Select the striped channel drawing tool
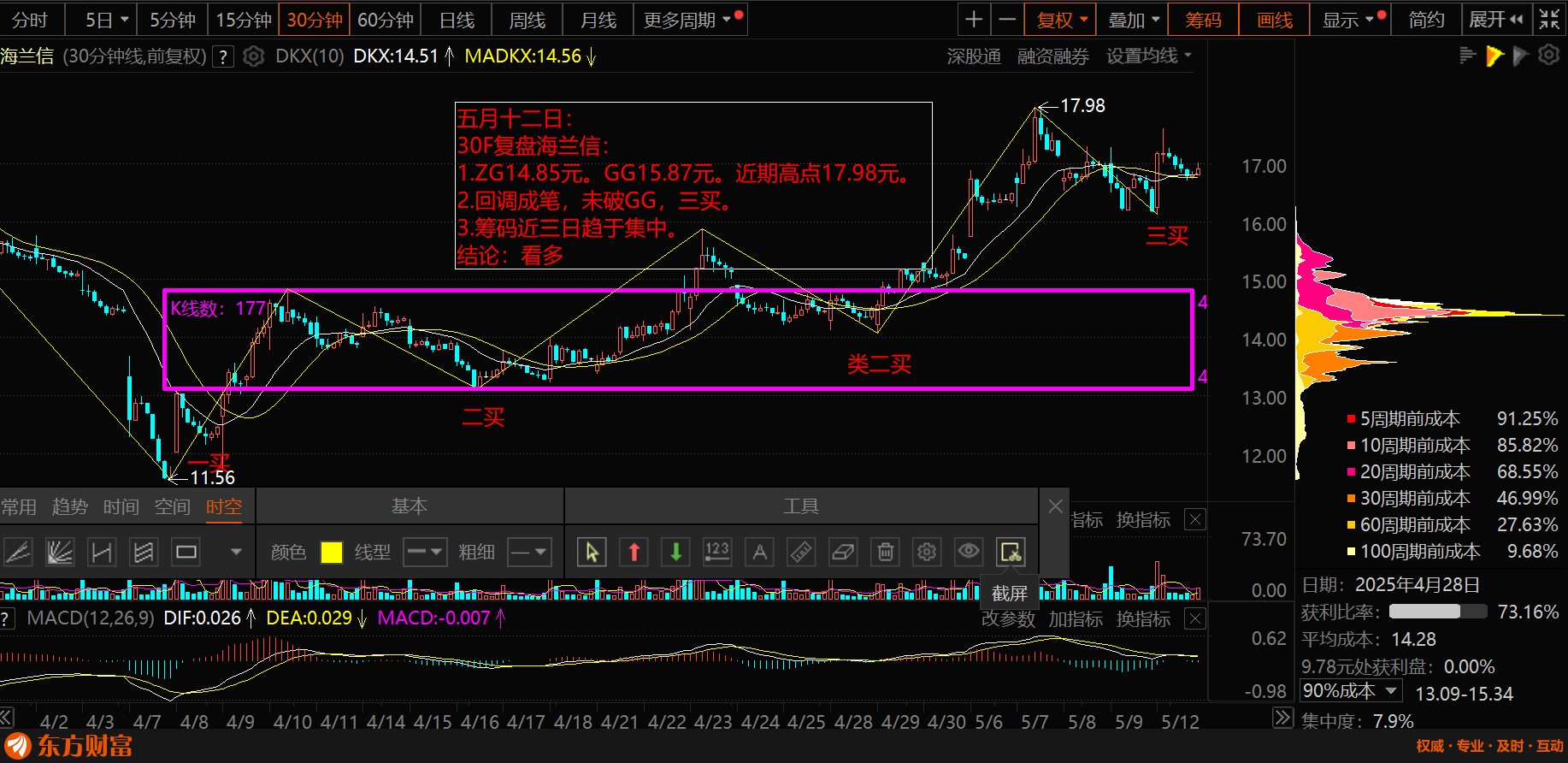1568x763 pixels. 144,552
